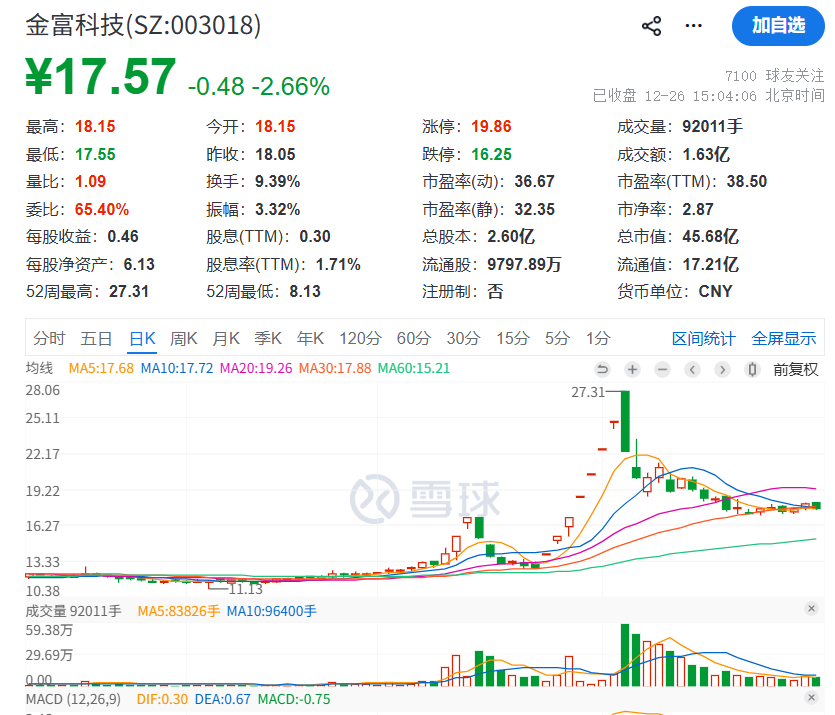Select the 日K chart tab
The image size is (835, 715).
click(142, 338)
